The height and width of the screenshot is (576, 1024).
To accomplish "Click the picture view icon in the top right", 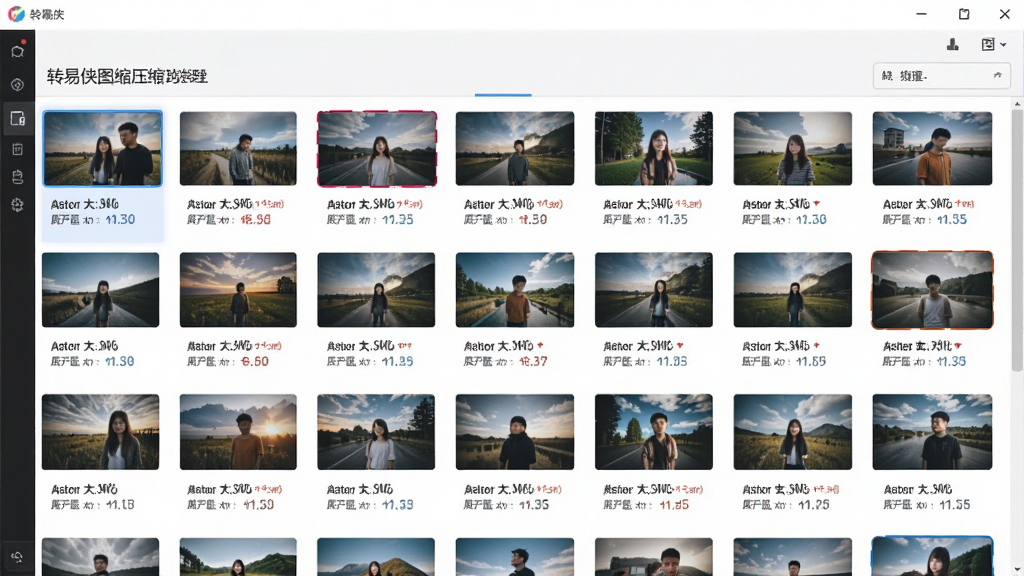I will tap(988, 44).
